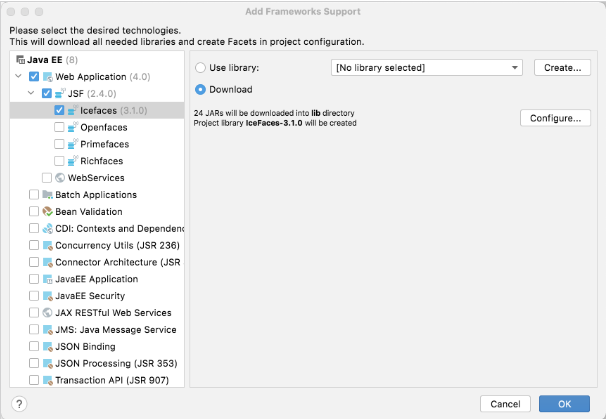Click the JSF (2.4.0) label

click(92, 94)
